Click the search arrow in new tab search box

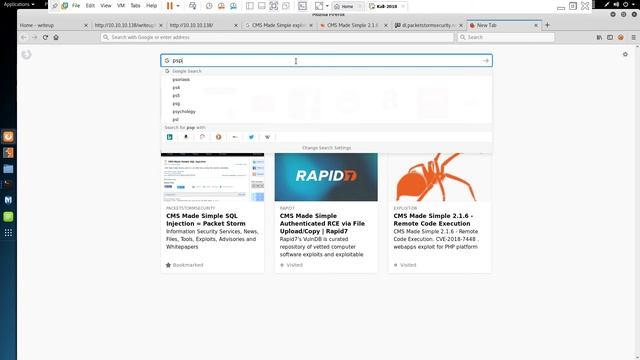click(x=485, y=60)
